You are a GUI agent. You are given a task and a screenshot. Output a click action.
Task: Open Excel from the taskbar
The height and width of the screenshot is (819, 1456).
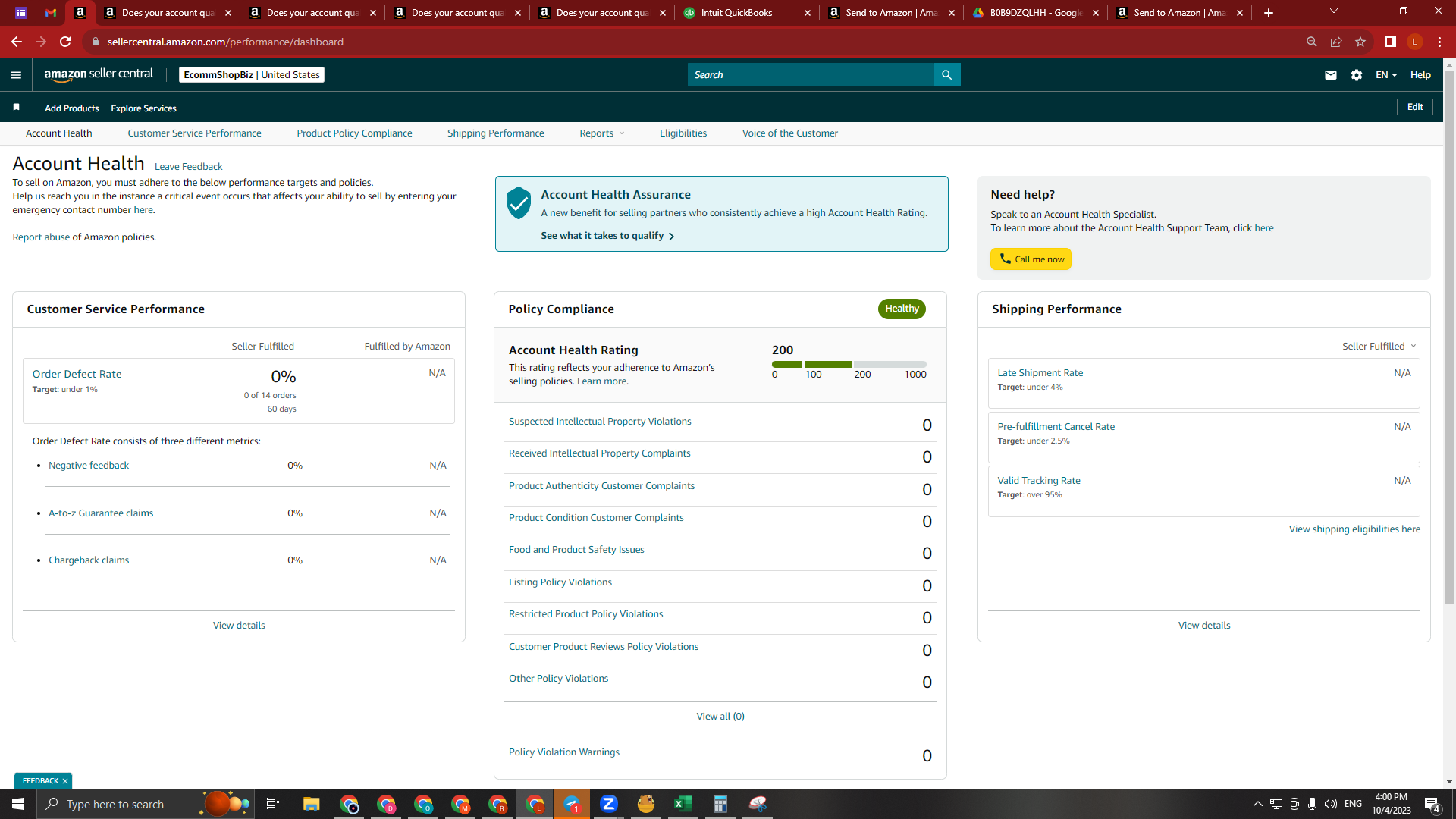coord(683,804)
